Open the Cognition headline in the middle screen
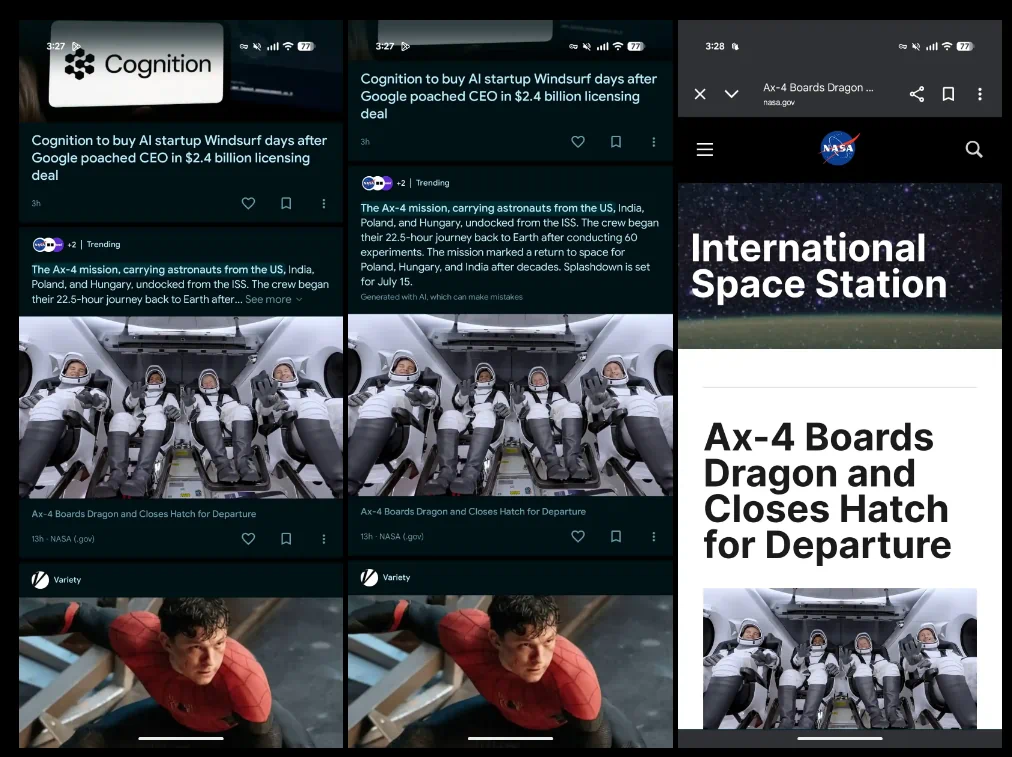 tap(509, 96)
